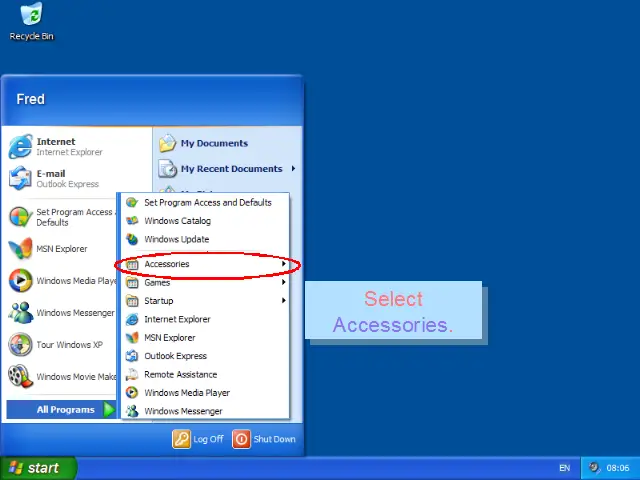Image resolution: width=640 pixels, height=480 pixels.
Task: Click the My Documents folder icon
Action: click(167, 143)
